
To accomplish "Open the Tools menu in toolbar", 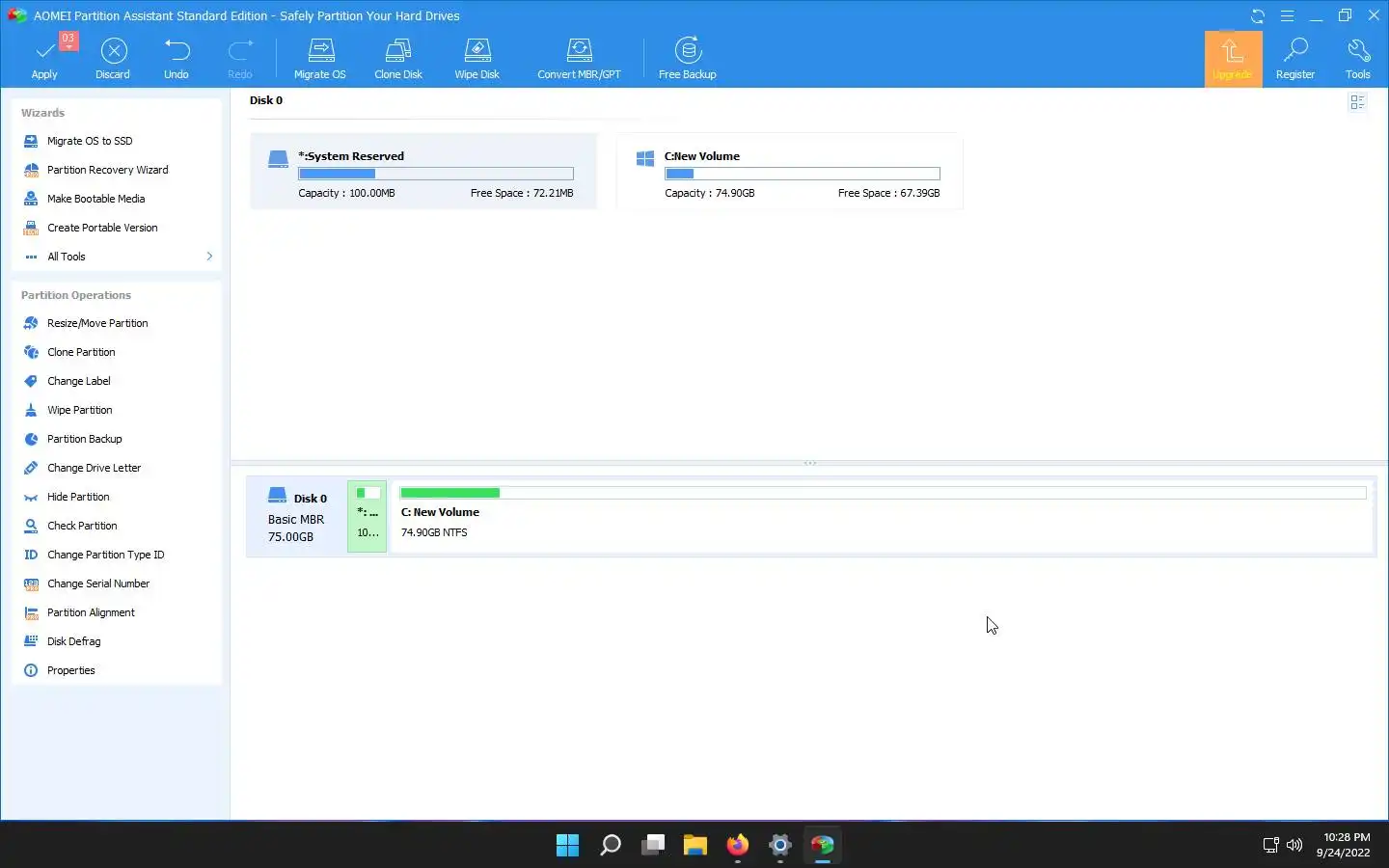I will point(1358,59).
